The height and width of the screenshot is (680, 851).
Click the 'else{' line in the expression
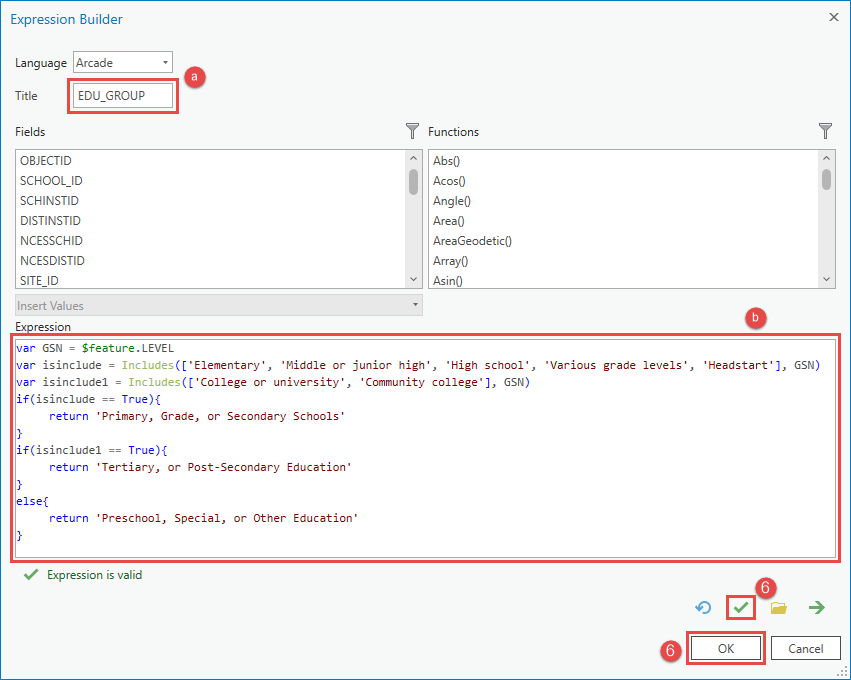point(33,501)
